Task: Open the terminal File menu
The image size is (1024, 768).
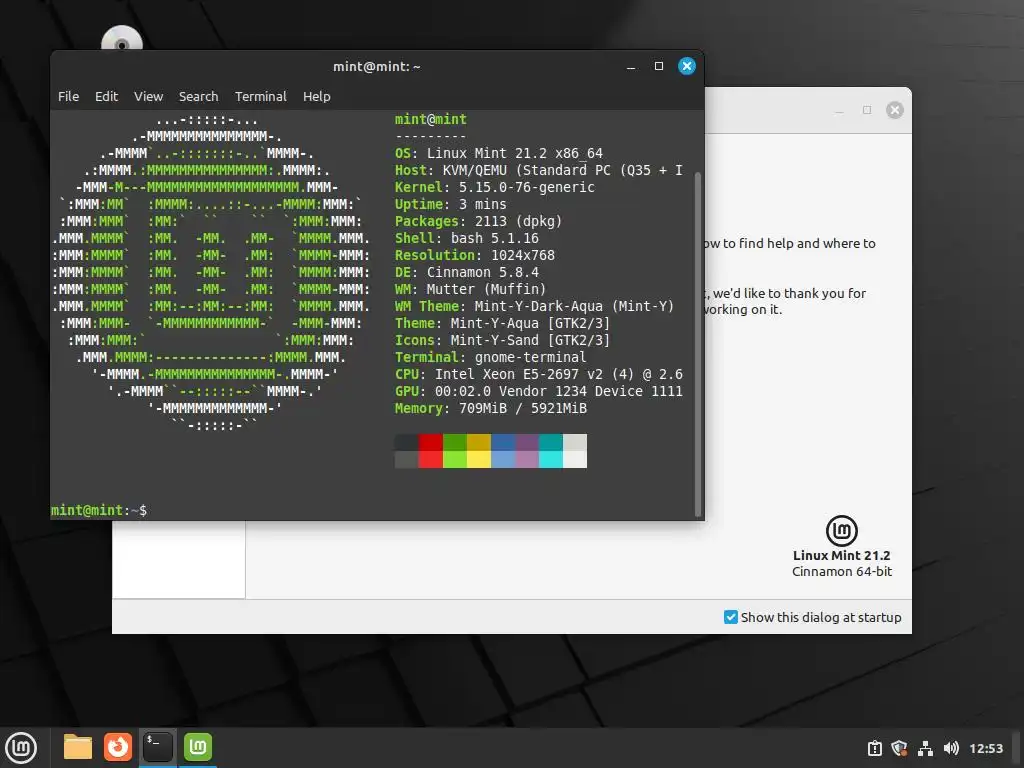Action: click(69, 97)
